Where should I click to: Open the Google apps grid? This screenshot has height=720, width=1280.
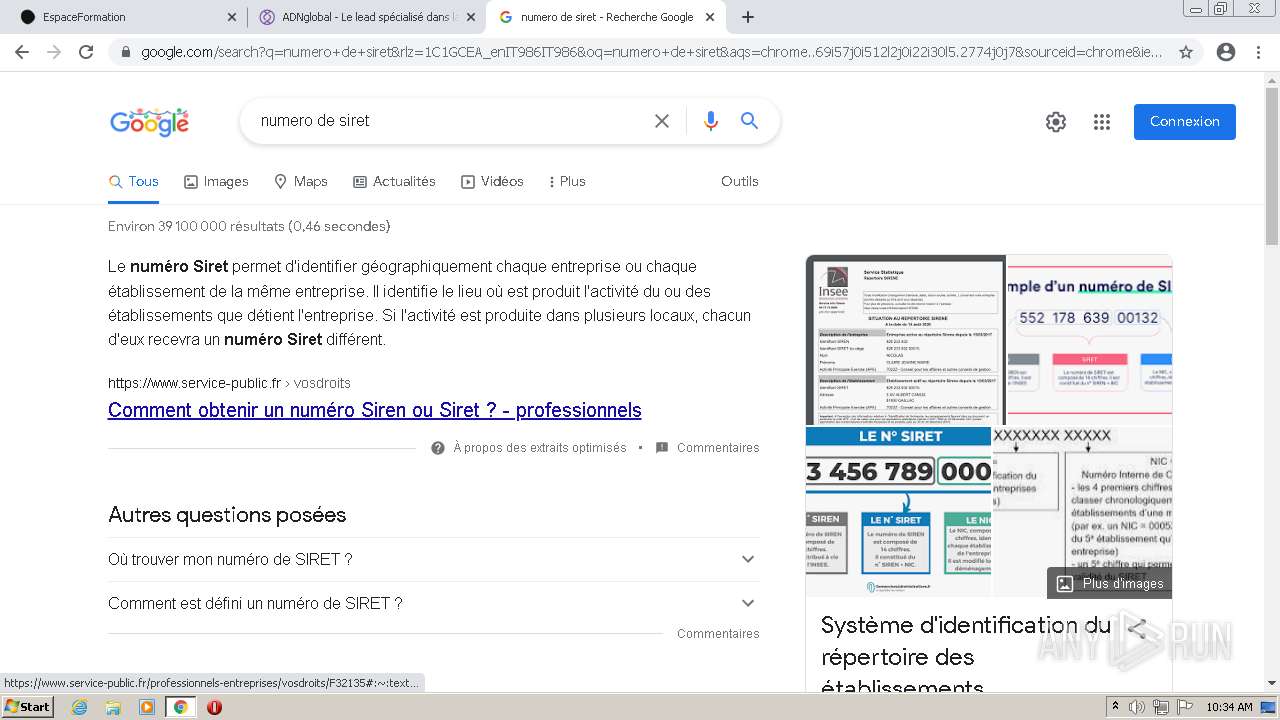pos(1102,122)
